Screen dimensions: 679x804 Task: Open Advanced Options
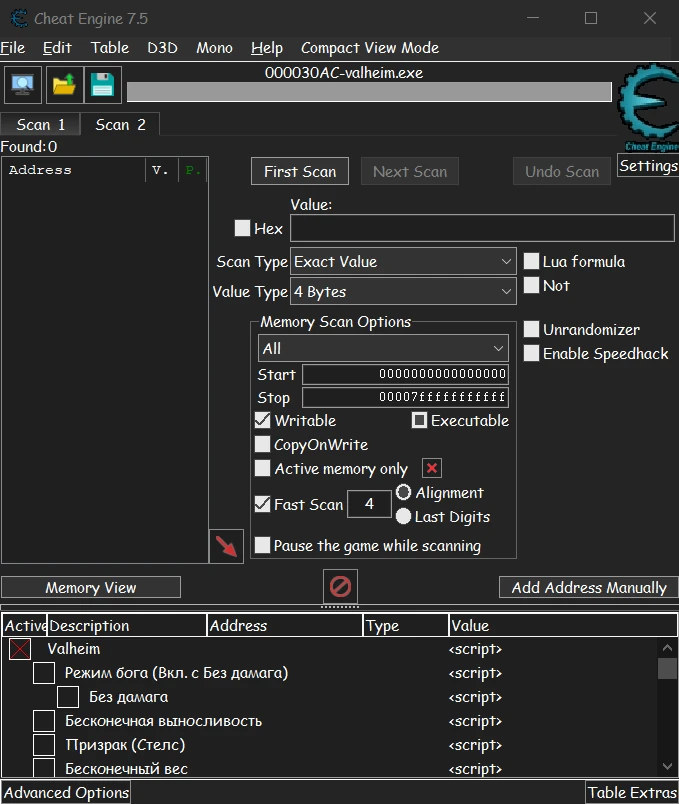(66, 792)
